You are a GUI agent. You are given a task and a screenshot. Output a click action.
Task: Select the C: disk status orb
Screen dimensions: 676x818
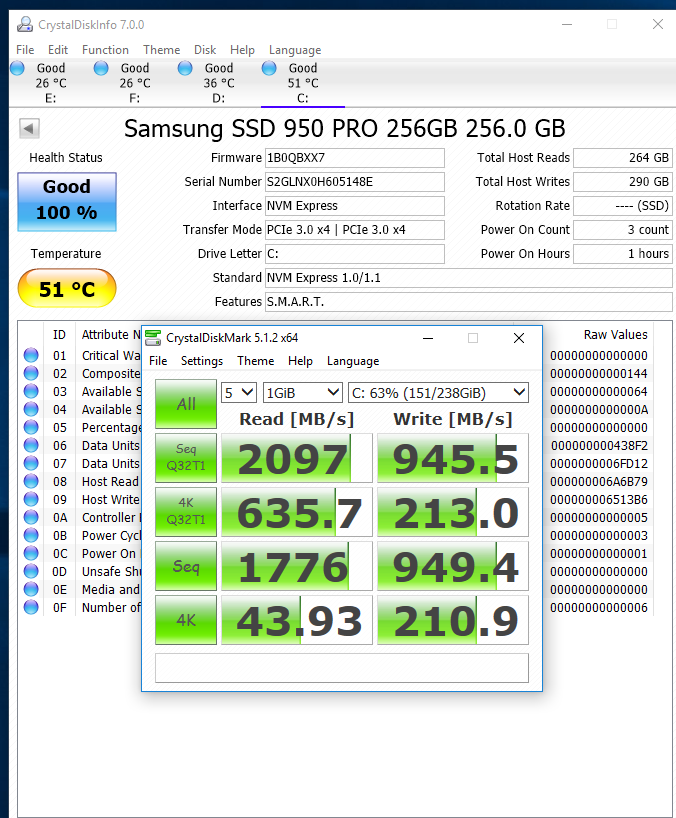(x=269, y=68)
